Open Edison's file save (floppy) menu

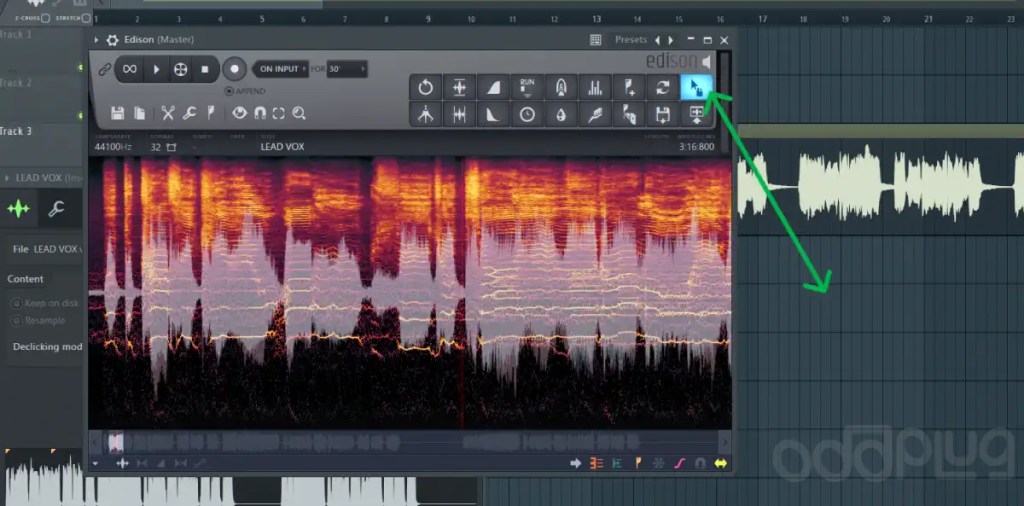pyautogui.click(x=118, y=114)
